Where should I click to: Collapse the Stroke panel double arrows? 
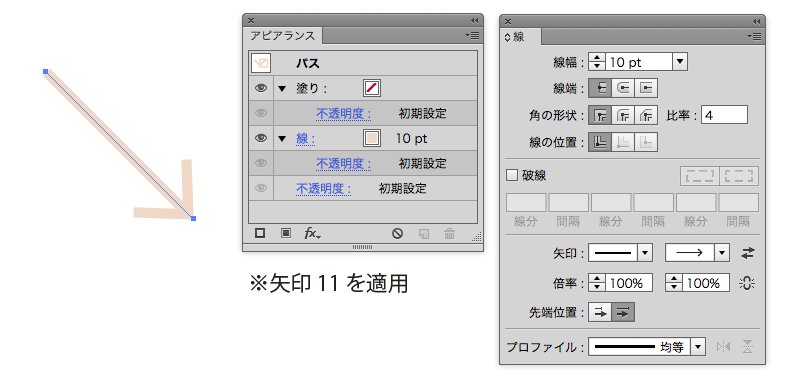(x=757, y=21)
